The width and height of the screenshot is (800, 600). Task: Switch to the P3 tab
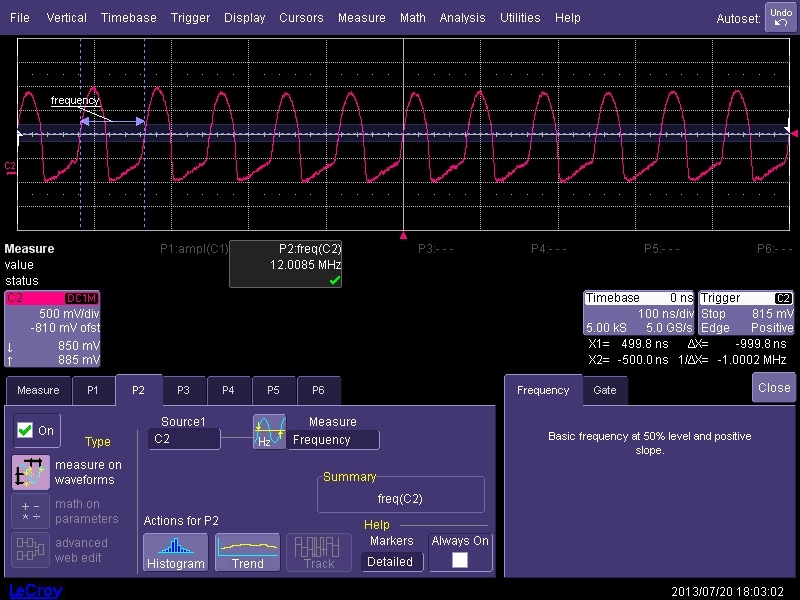click(183, 390)
